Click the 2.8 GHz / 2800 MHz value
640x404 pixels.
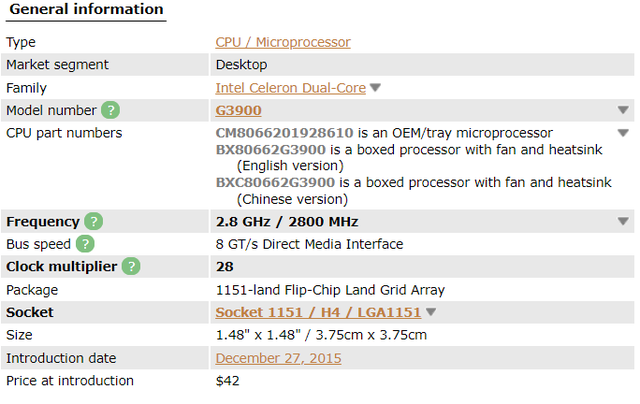point(287,222)
